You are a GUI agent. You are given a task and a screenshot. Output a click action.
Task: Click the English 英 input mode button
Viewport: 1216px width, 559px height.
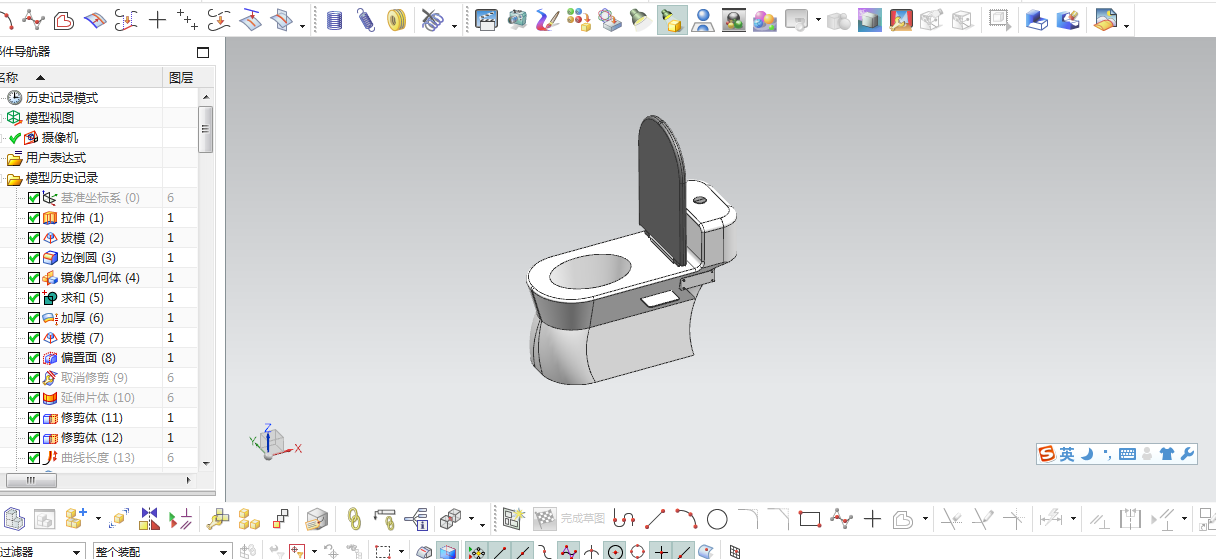(x=1067, y=454)
